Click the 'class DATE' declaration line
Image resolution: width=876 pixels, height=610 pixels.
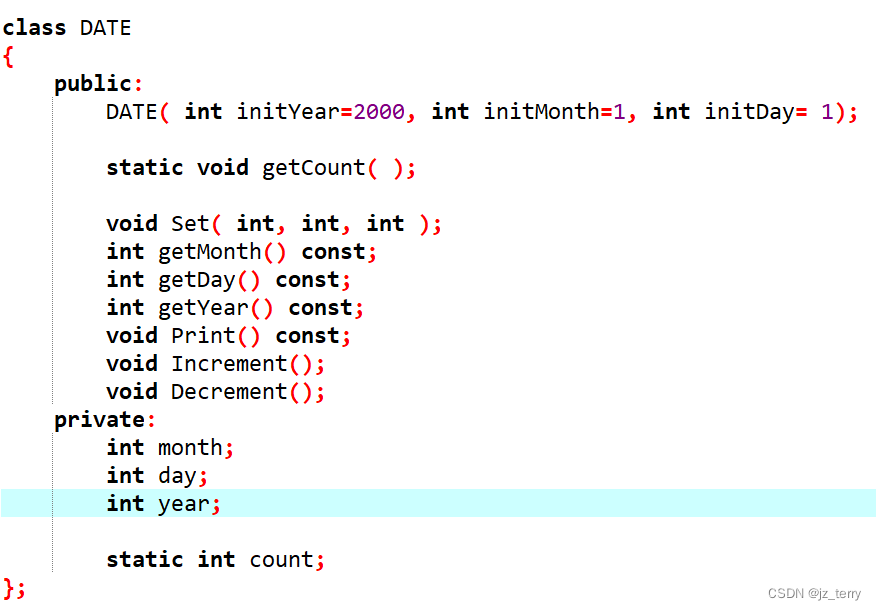[66, 27]
